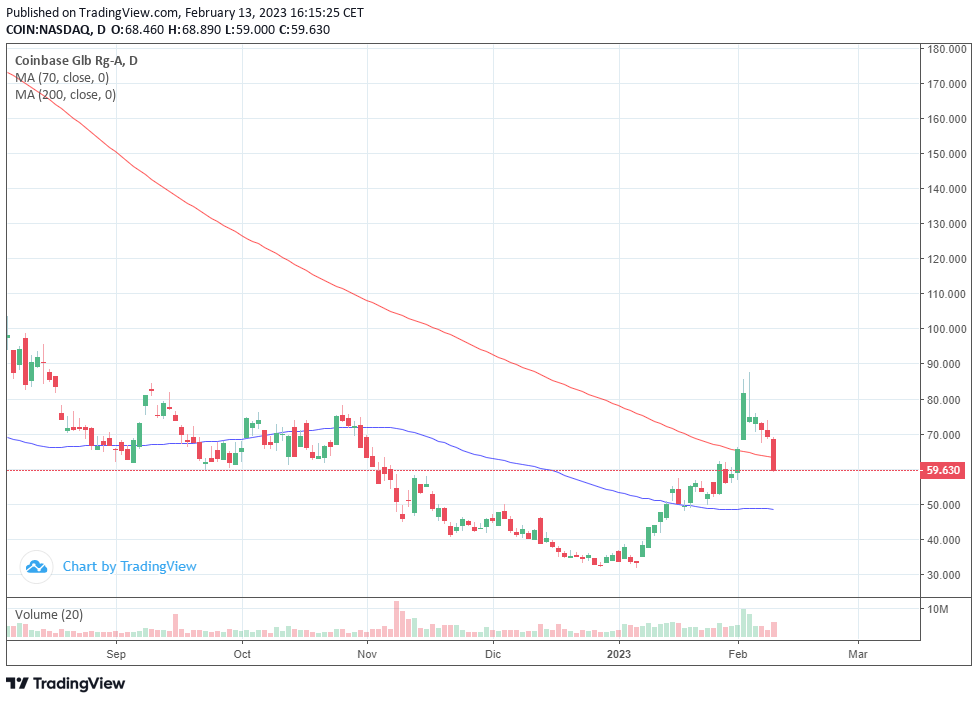Click the 140.000 price axis label

(x=946, y=188)
